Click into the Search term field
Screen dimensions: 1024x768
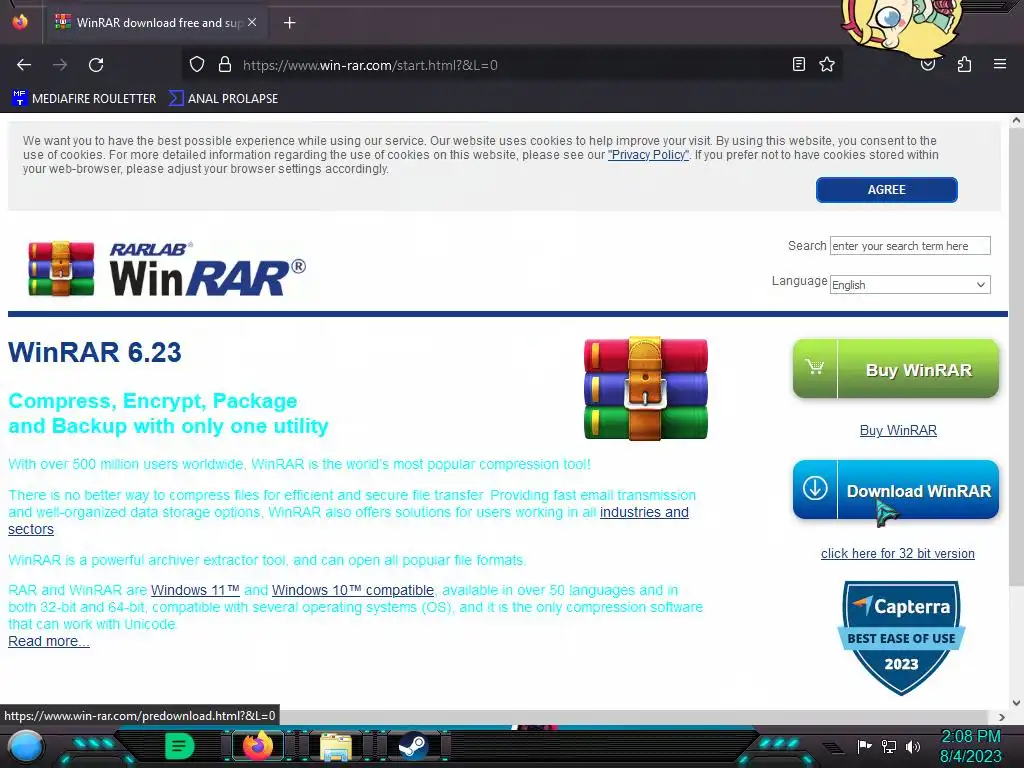point(910,246)
